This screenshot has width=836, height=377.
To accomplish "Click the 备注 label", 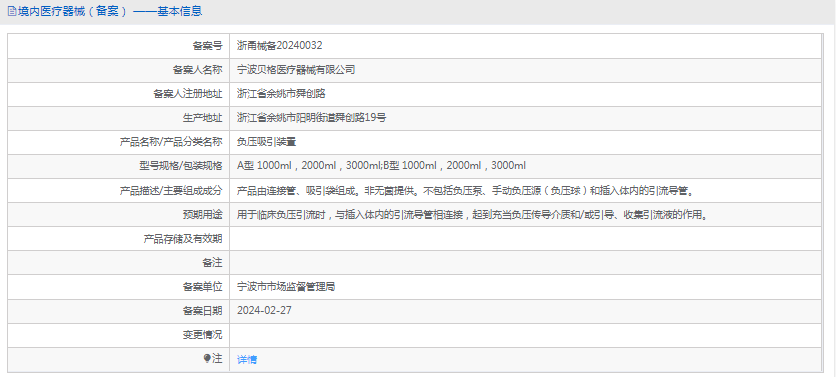I will (x=212, y=263).
